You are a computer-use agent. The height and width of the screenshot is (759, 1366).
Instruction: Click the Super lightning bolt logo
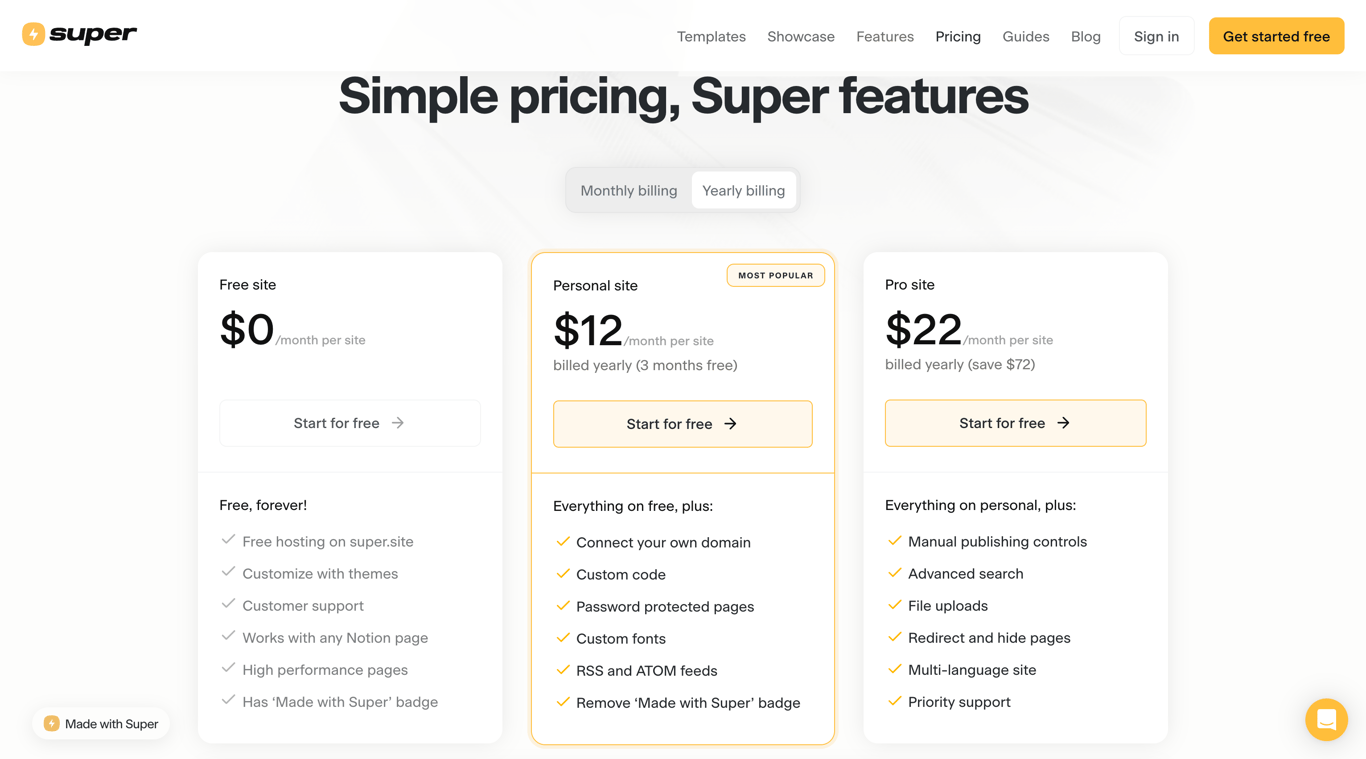click(34, 34)
